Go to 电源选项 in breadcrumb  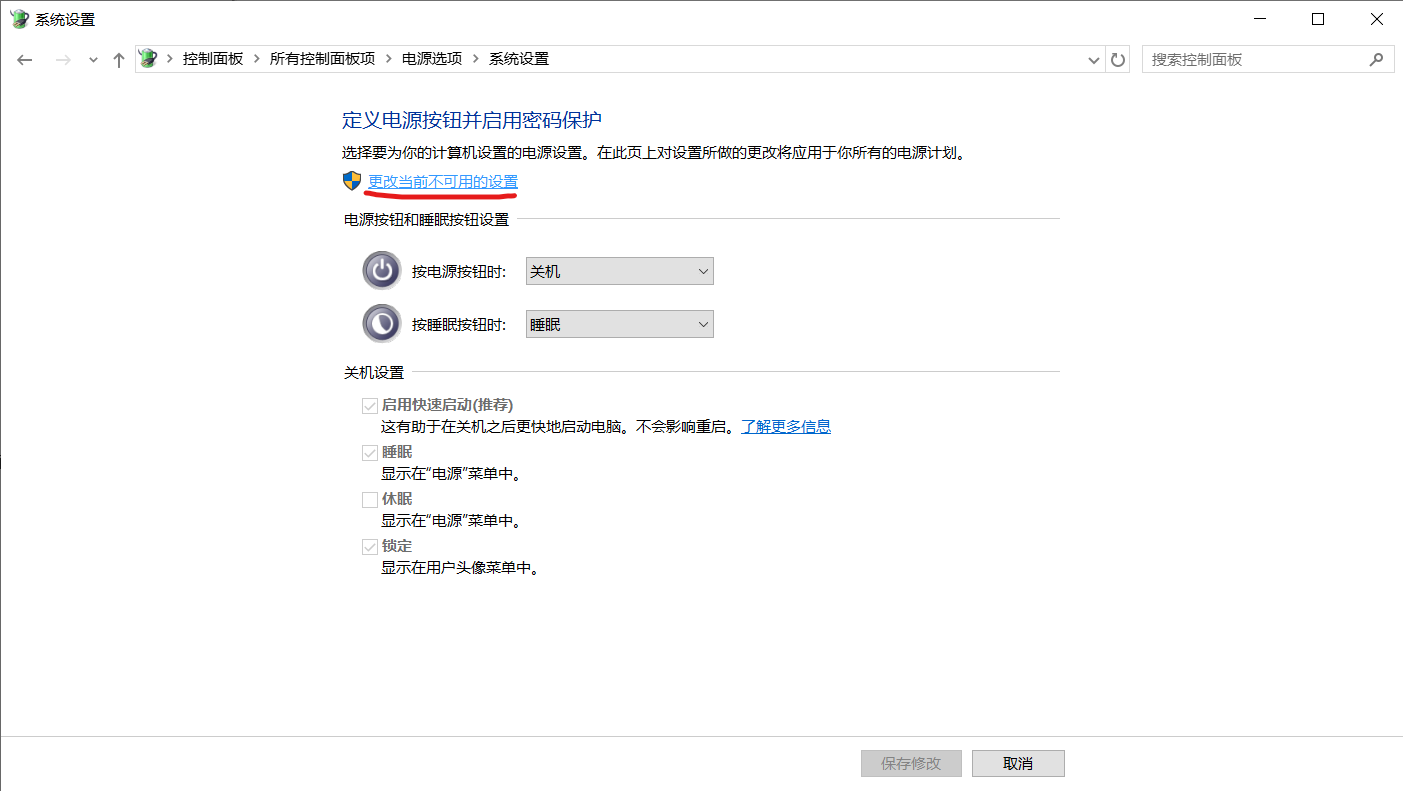tap(432, 59)
